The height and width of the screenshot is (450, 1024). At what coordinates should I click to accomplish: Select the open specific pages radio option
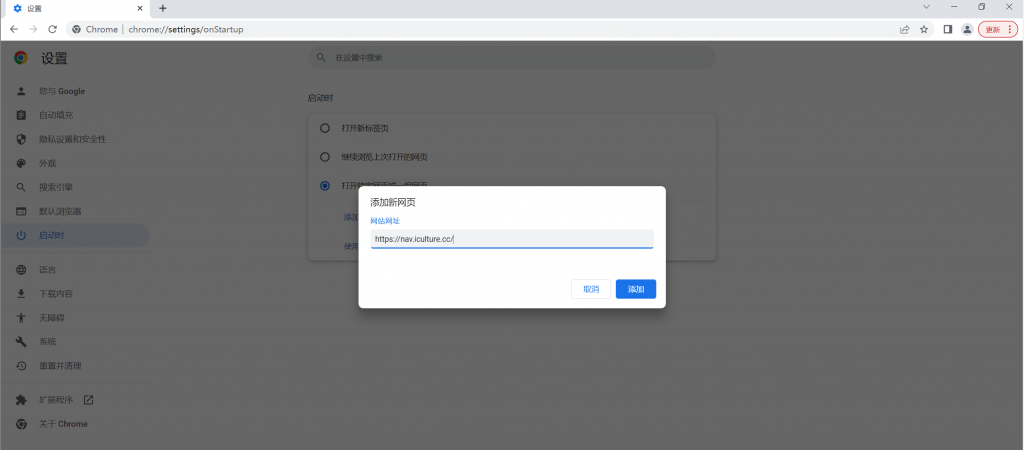click(325, 185)
